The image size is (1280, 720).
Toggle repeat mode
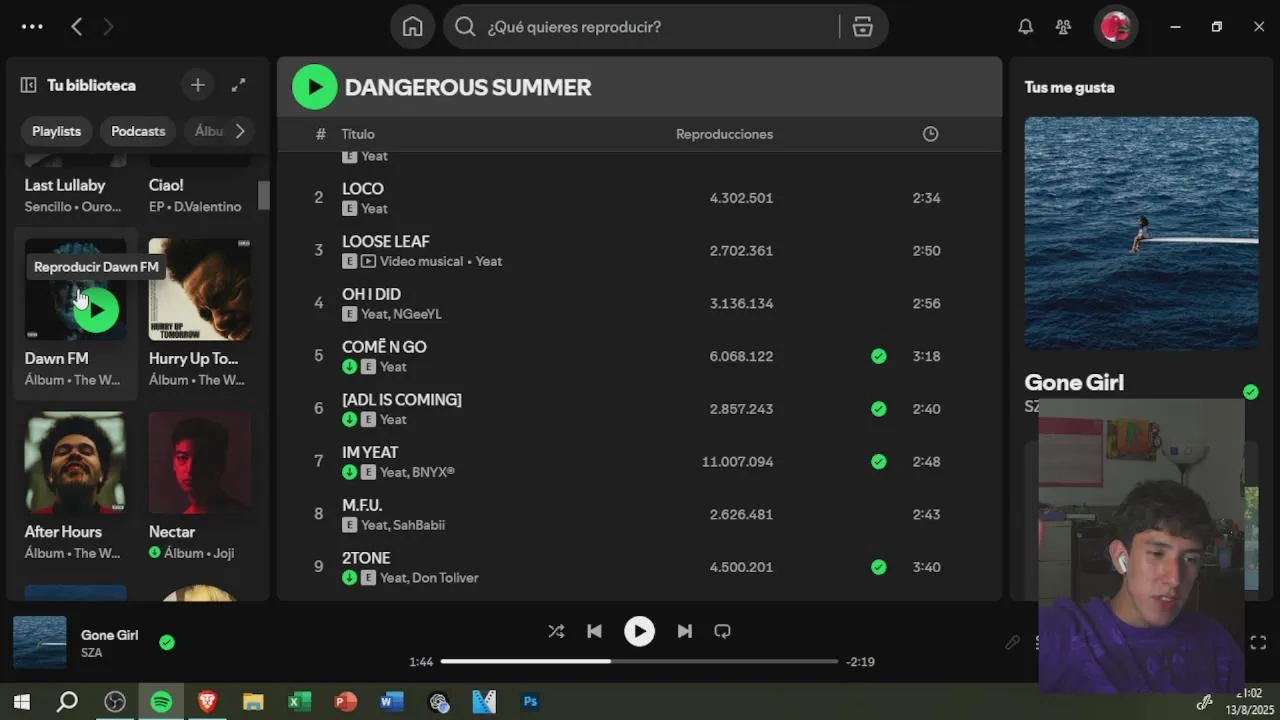tap(722, 631)
